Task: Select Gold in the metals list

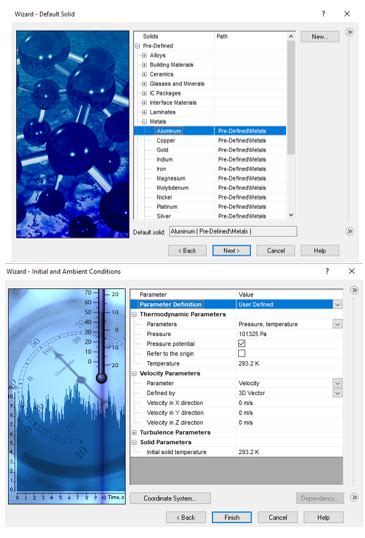Action: 162,150
